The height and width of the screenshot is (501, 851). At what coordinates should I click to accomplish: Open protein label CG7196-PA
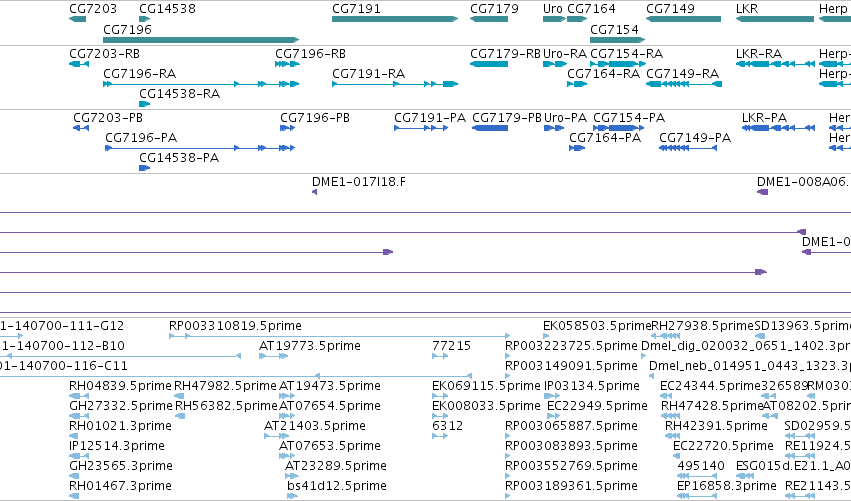(141, 138)
